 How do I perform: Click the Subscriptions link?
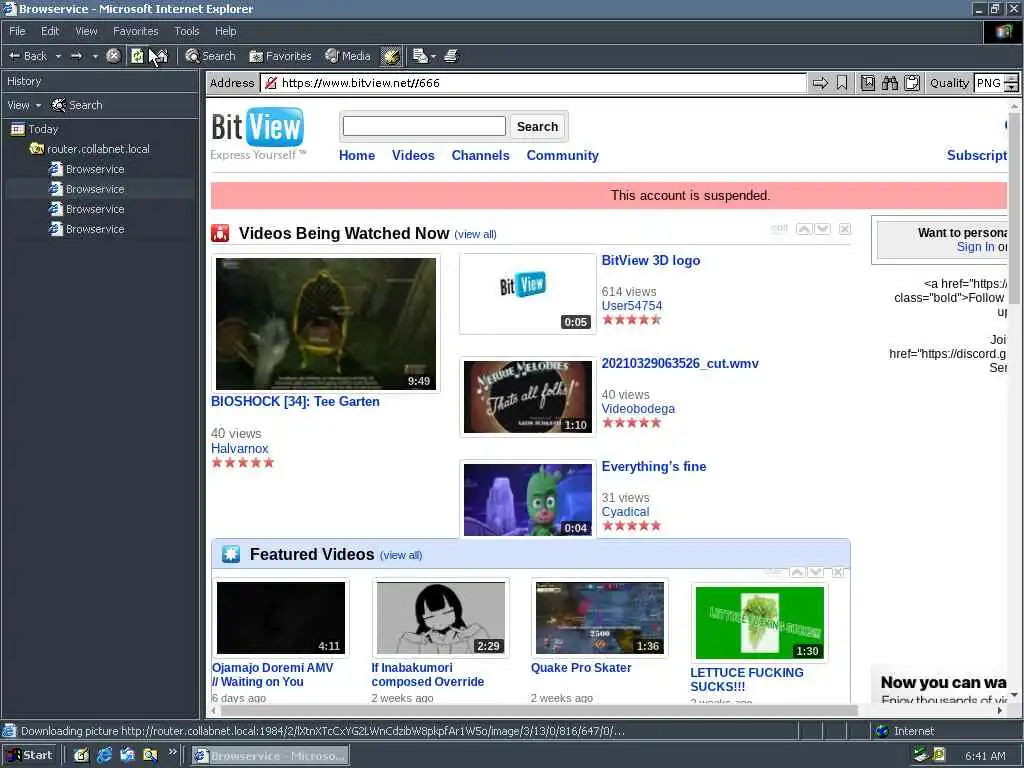(x=977, y=155)
